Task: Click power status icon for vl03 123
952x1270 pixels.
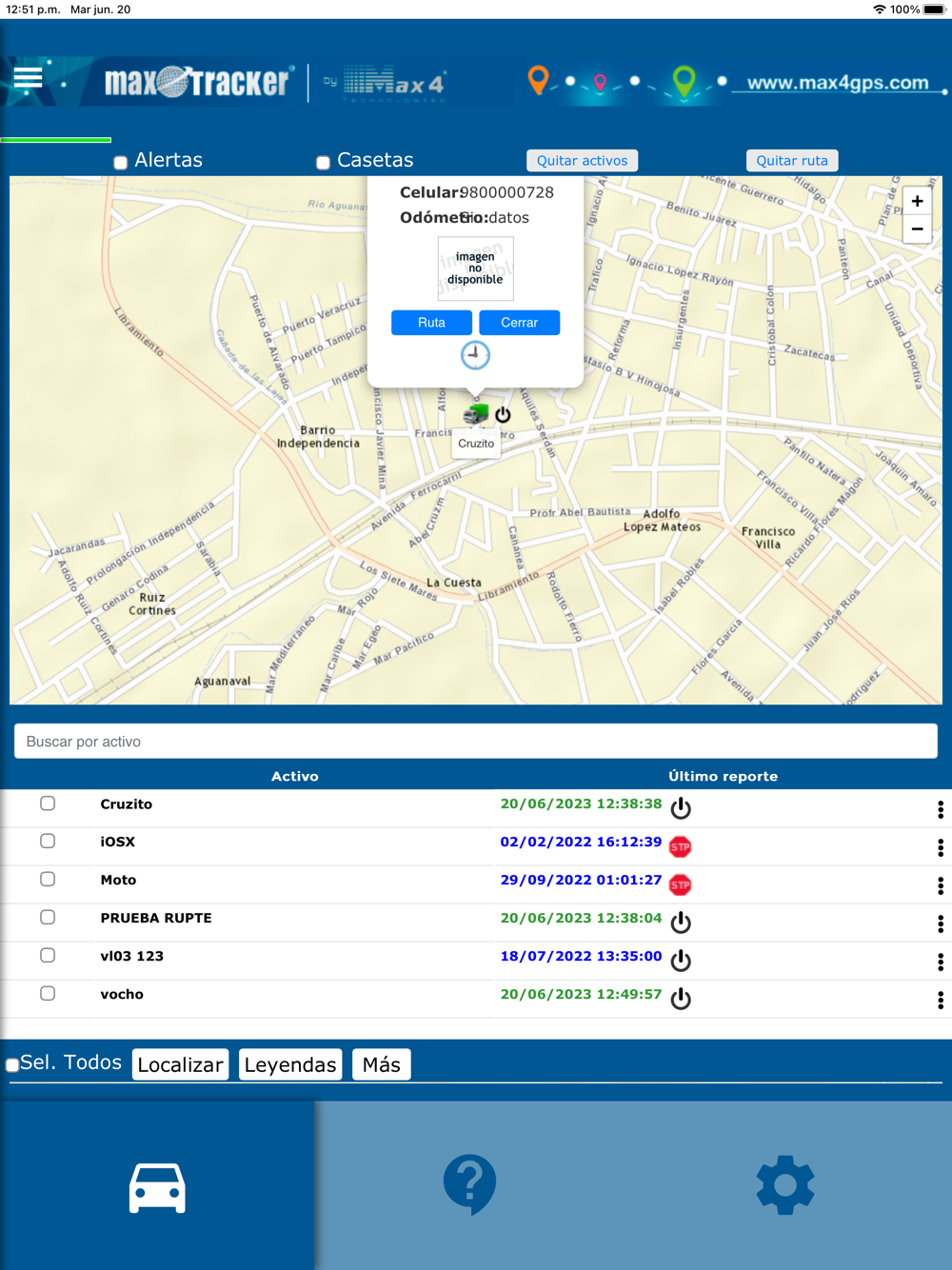Action: (x=681, y=961)
